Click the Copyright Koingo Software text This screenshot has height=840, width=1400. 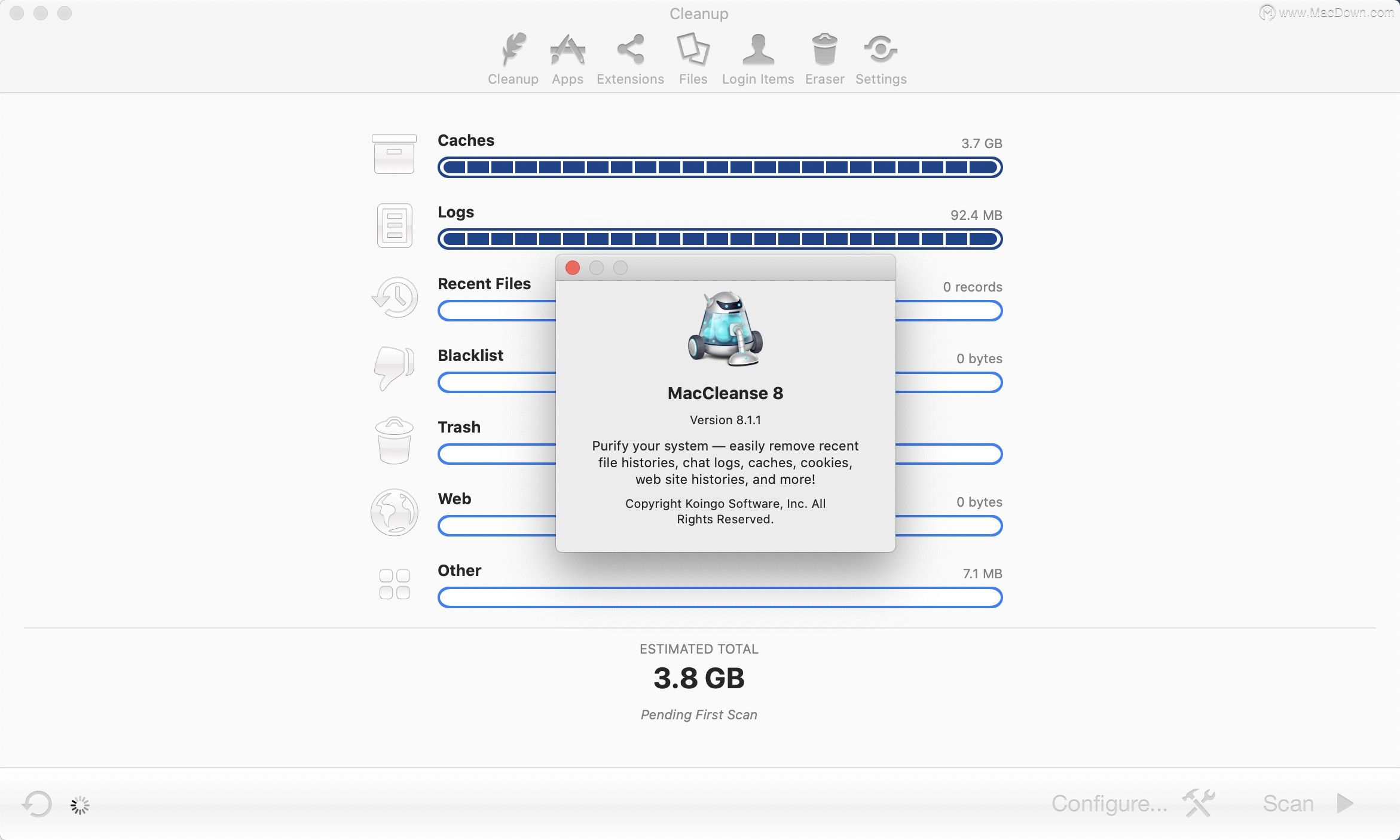(725, 511)
